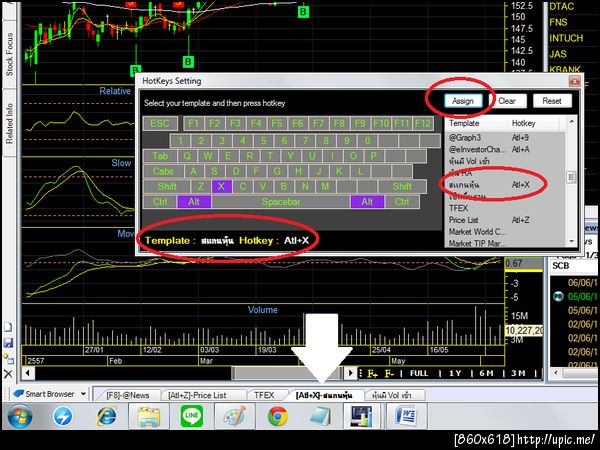The height and width of the screenshot is (450, 600).
Task: Click the new document icon on left toolbar
Action: (x=8, y=327)
